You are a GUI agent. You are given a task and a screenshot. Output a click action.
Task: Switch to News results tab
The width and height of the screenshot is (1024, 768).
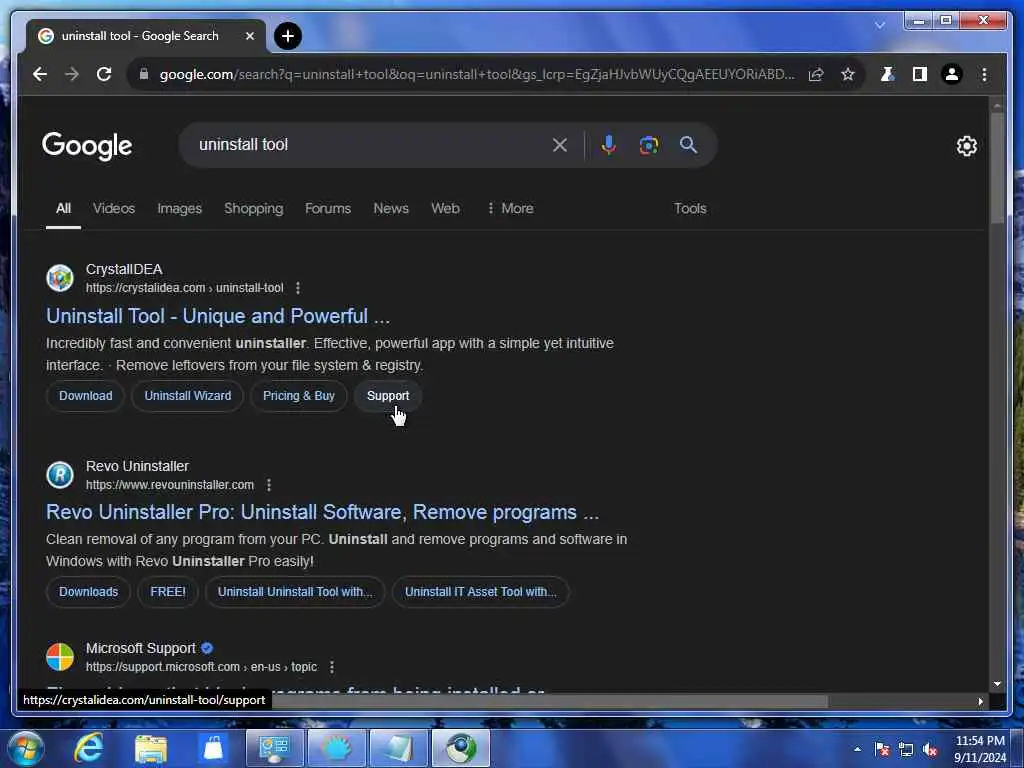(391, 208)
